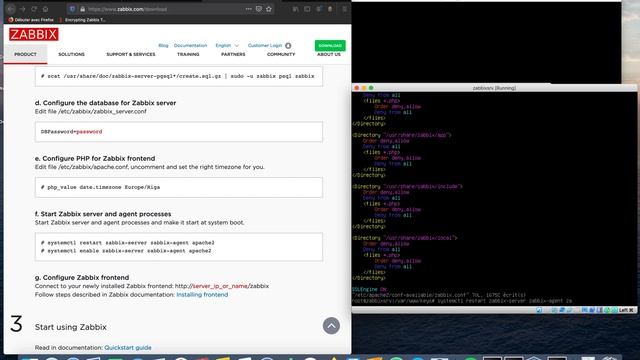Bookmark this page with the star
The width and height of the screenshot is (640, 360).
(269, 9)
